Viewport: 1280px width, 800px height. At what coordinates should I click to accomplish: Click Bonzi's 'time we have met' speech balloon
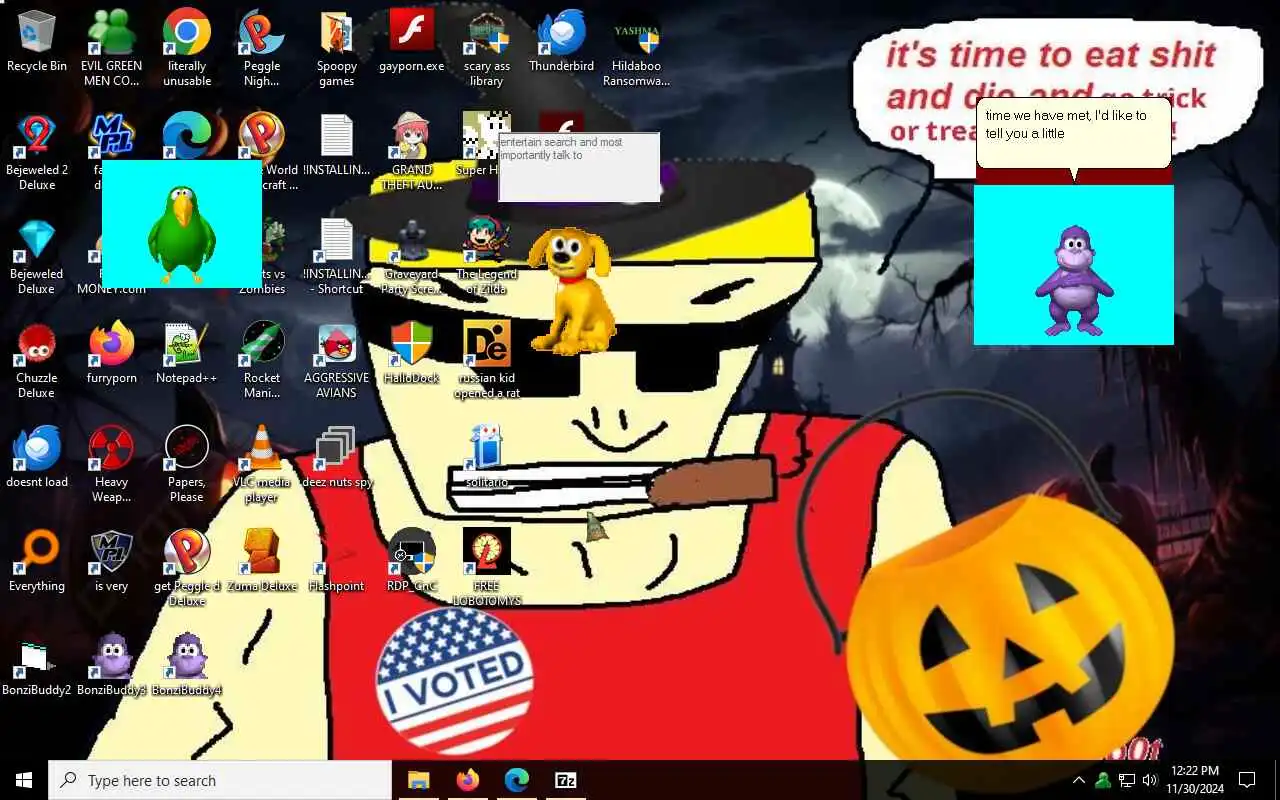tap(1073, 133)
